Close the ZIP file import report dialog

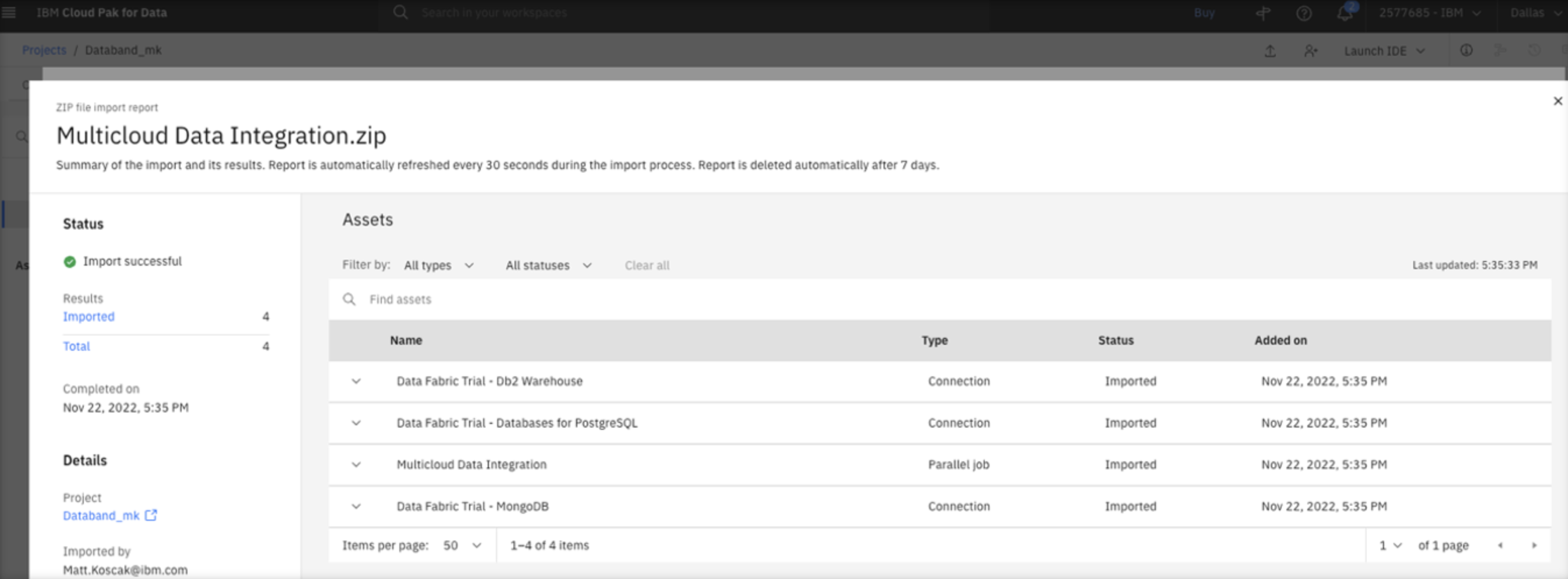point(1557,101)
